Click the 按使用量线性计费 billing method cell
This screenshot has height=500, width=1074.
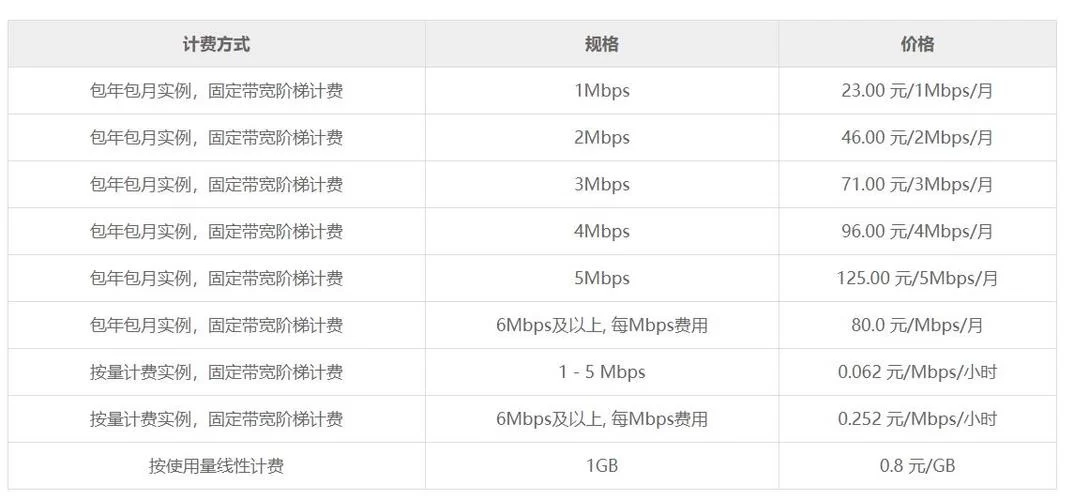click(216, 467)
